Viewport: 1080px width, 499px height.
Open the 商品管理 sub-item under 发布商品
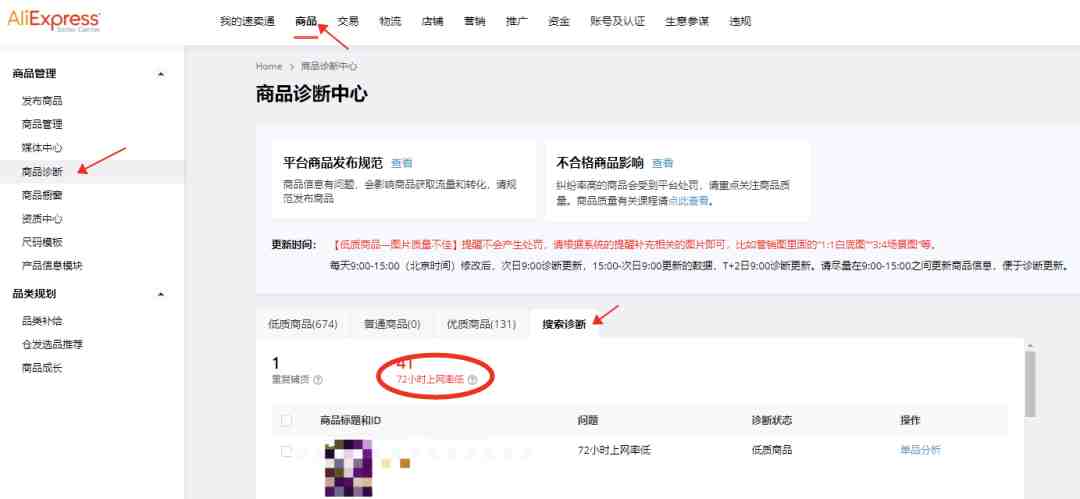click(x=42, y=124)
